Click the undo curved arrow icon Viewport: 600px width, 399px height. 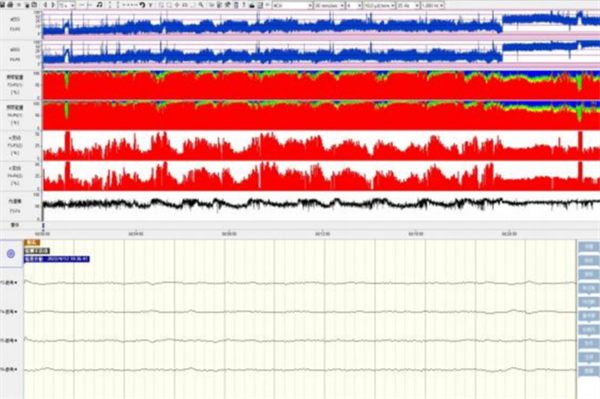[x=142, y=5]
